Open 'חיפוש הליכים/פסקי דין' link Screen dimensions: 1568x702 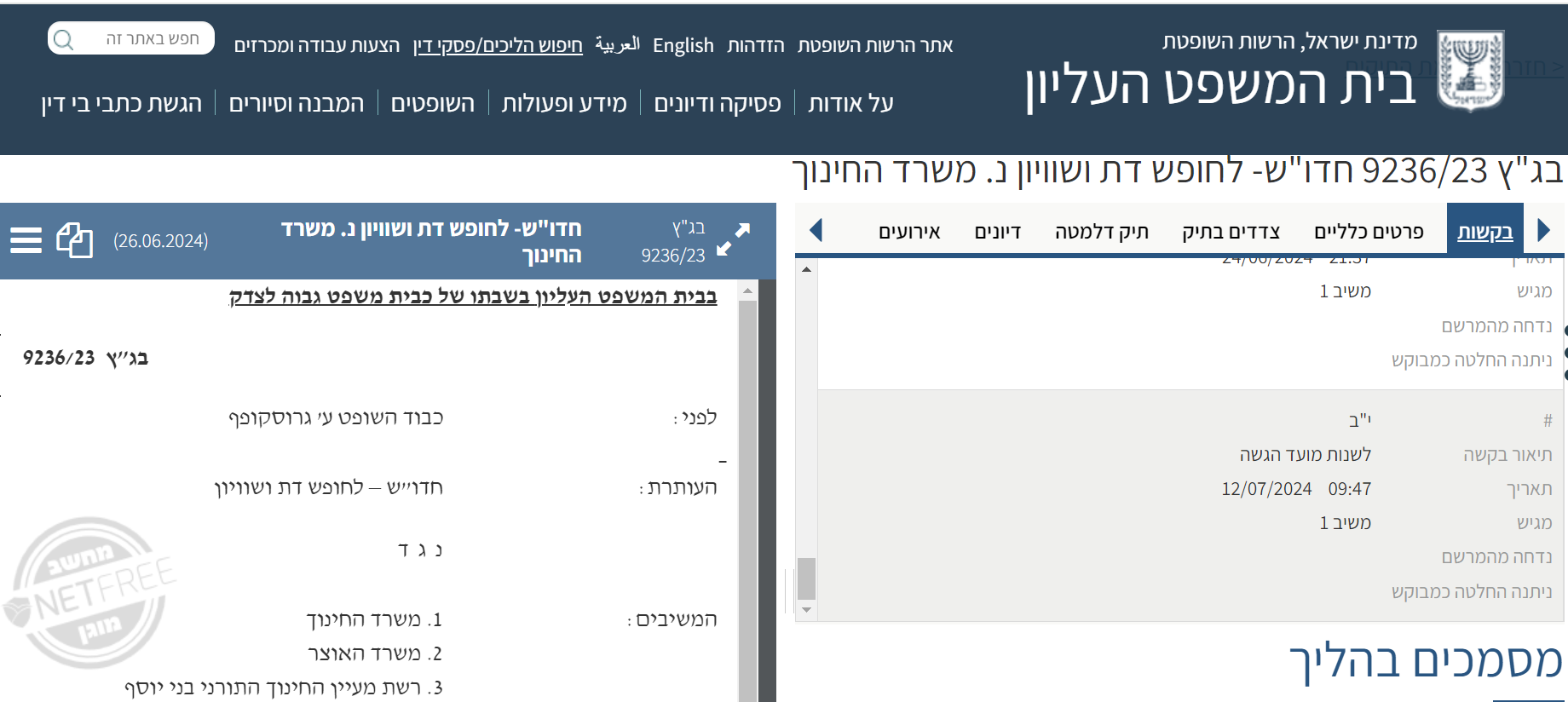[498, 45]
